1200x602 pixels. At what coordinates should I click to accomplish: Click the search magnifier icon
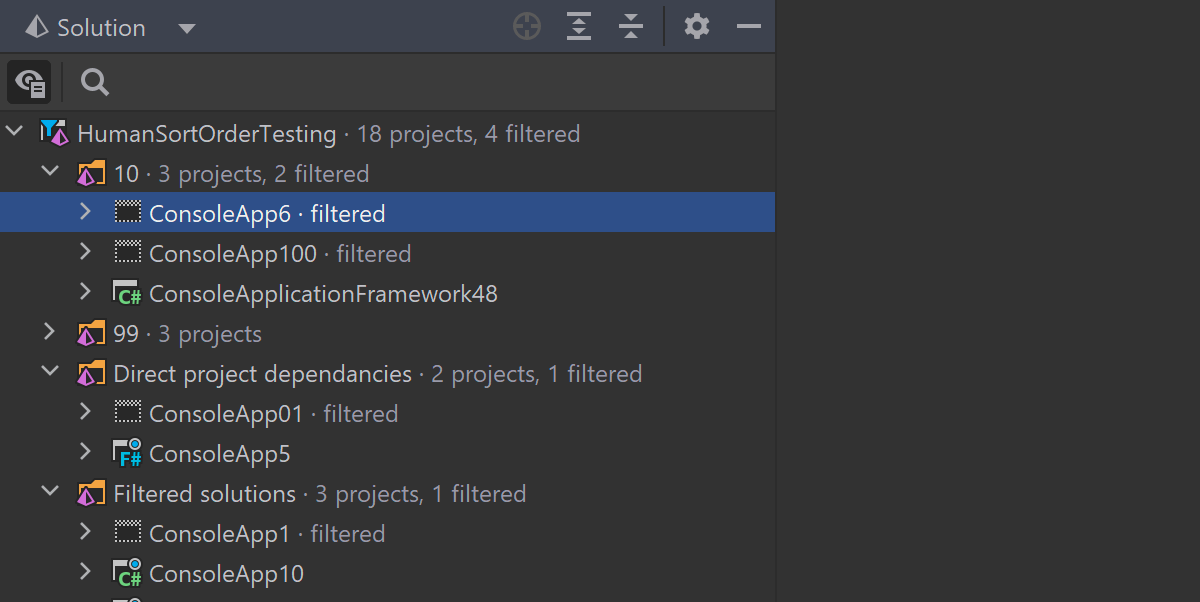click(95, 82)
